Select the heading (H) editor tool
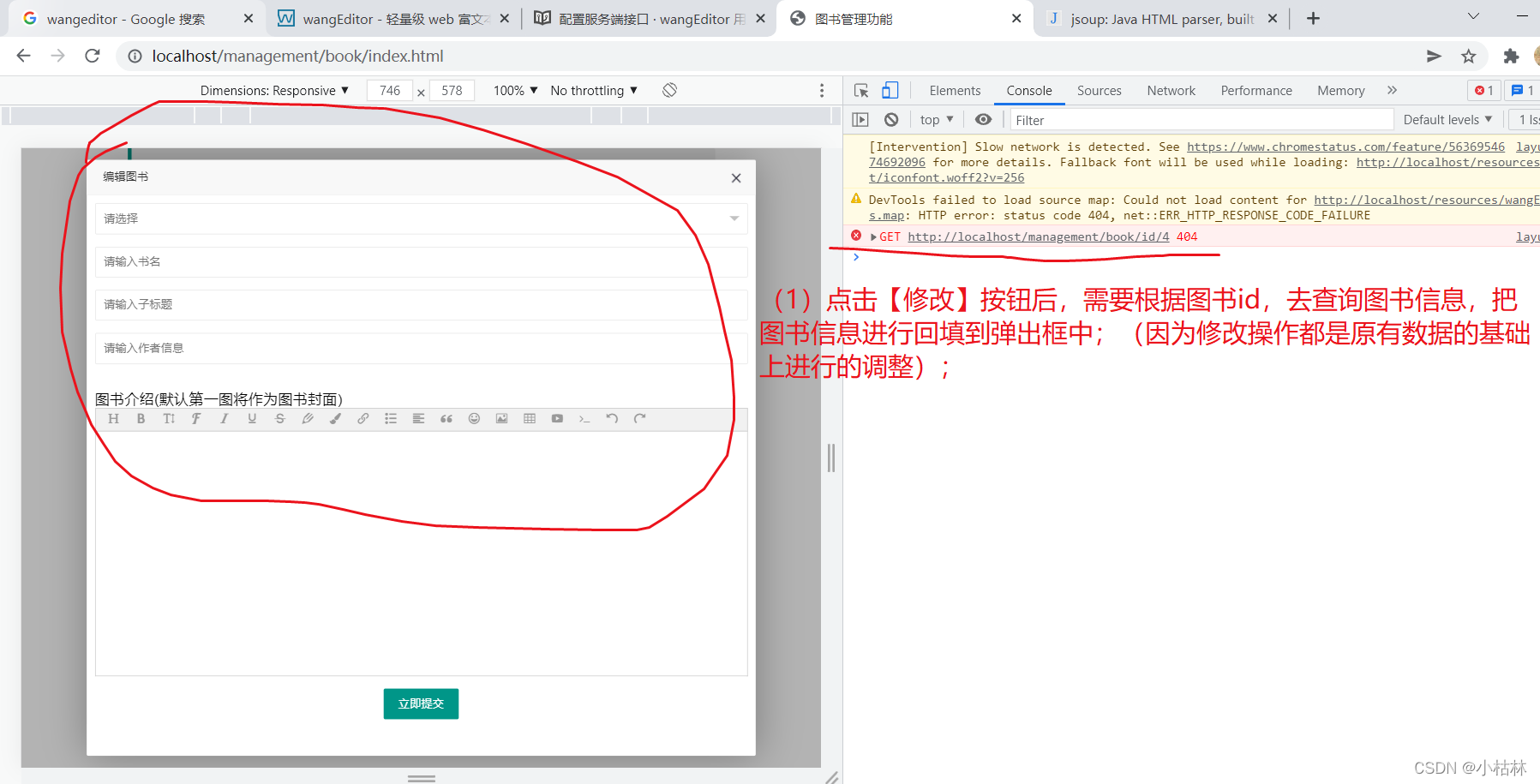The height and width of the screenshot is (784, 1540). pyautogui.click(x=113, y=419)
